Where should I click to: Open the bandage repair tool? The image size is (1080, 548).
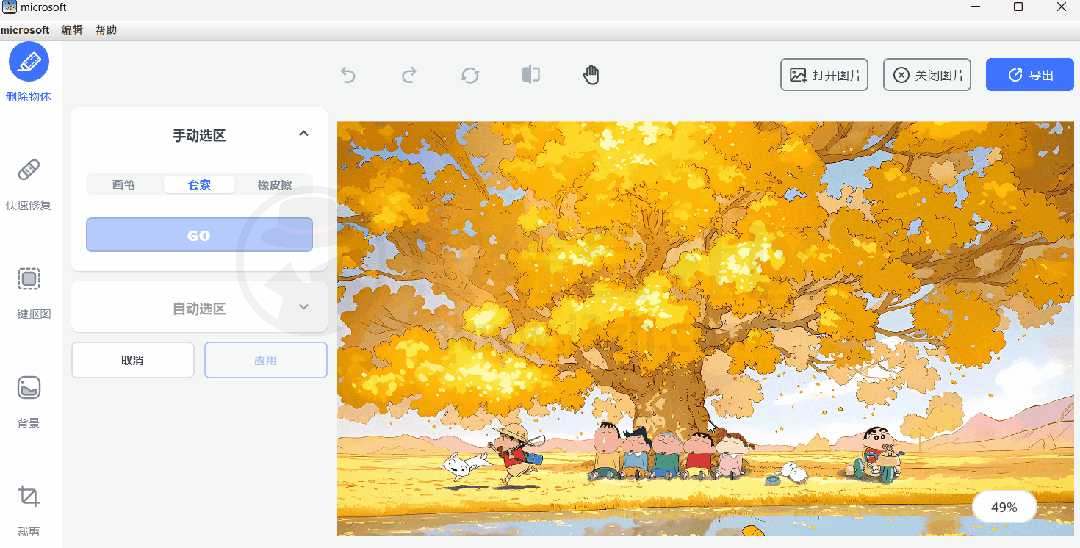click(x=29, y=170)
